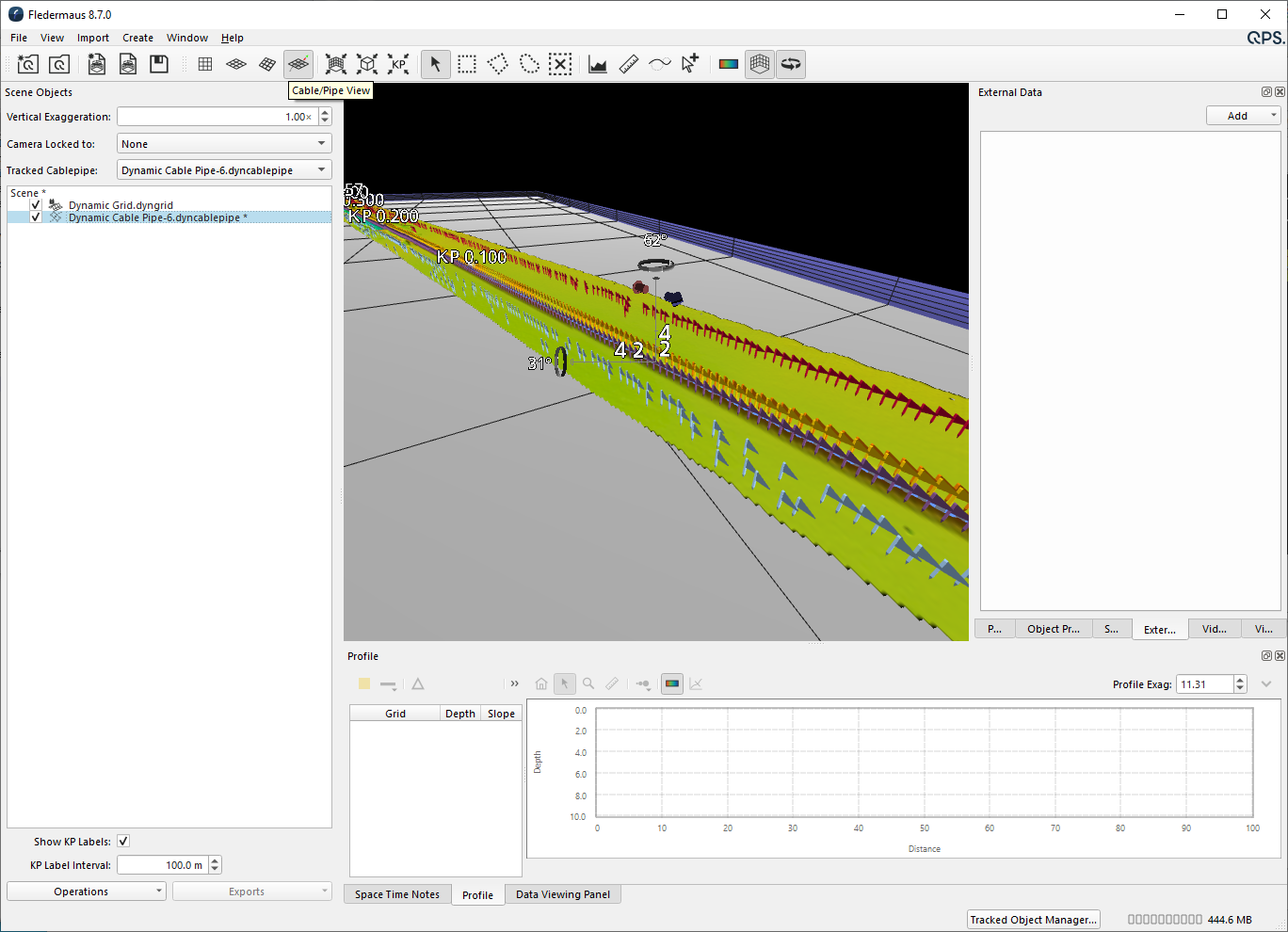Choose the arrow pointer select tool
Screen dimensions: 1288x932
[x=435, y=64]
